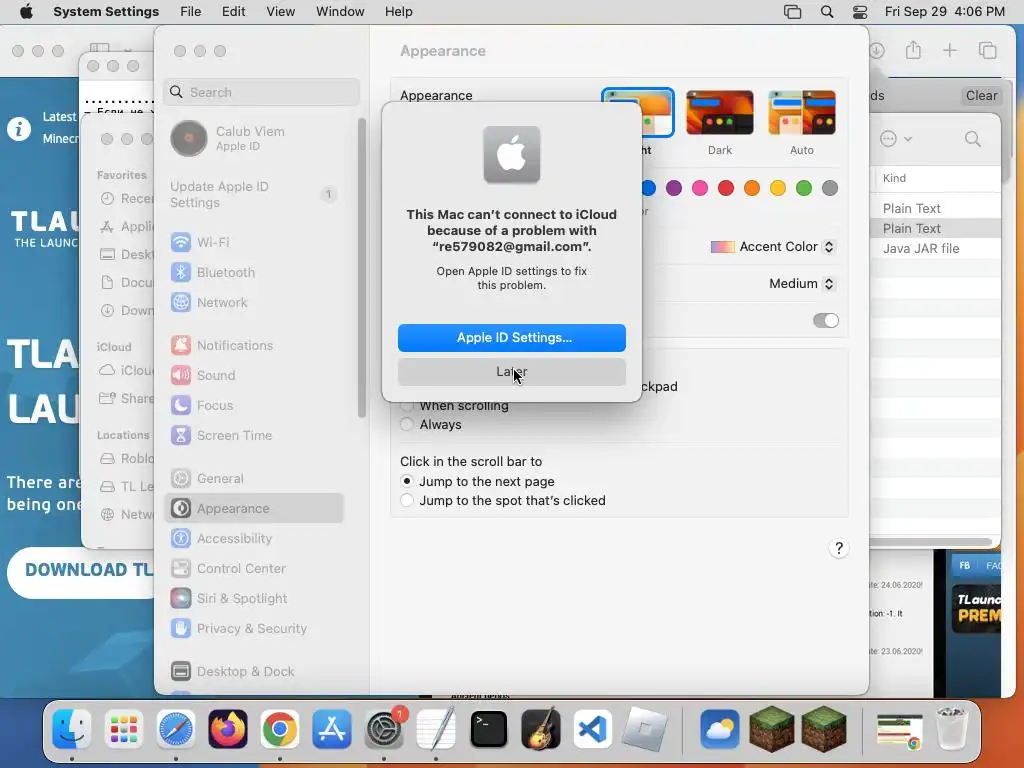Click Calub Viem Apple ID avatar

189,138
